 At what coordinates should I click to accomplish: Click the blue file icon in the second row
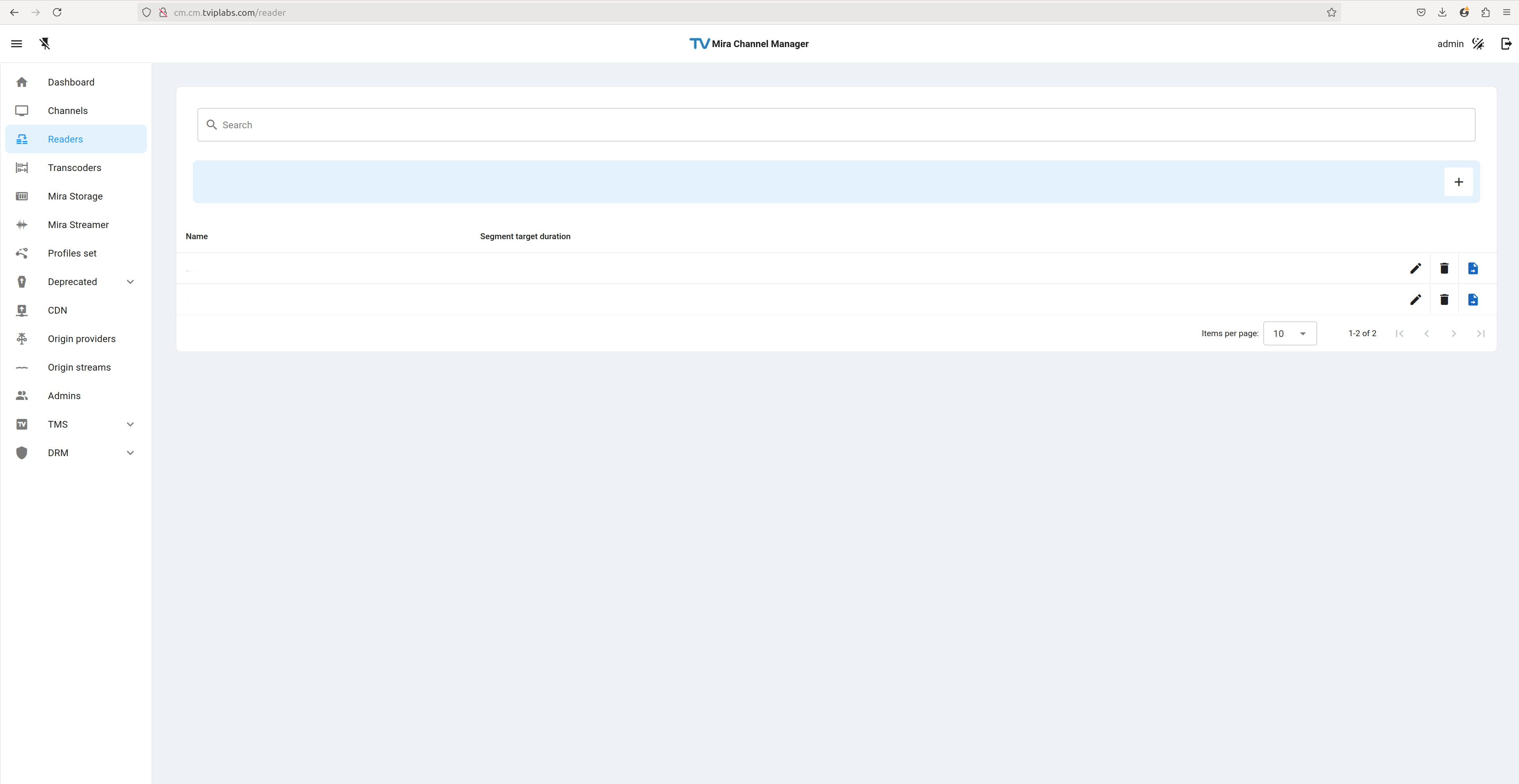(1472, 300)
